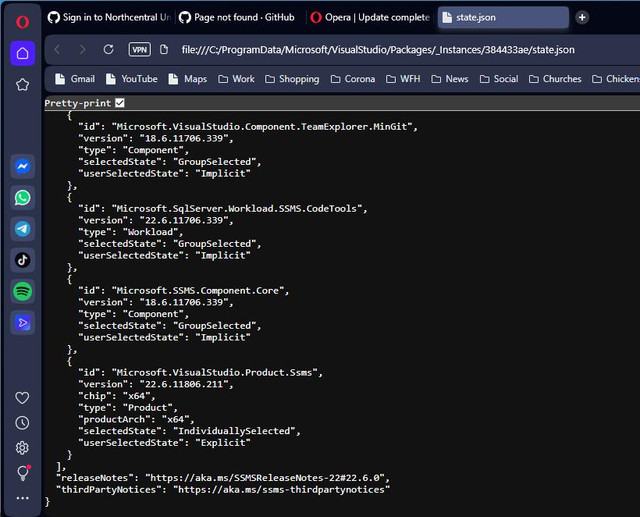Image resolution: width=640 pixels, height=517 pixels.
Task: Switch to Sign in to Northcentral tab
Action: pos(109,17)
